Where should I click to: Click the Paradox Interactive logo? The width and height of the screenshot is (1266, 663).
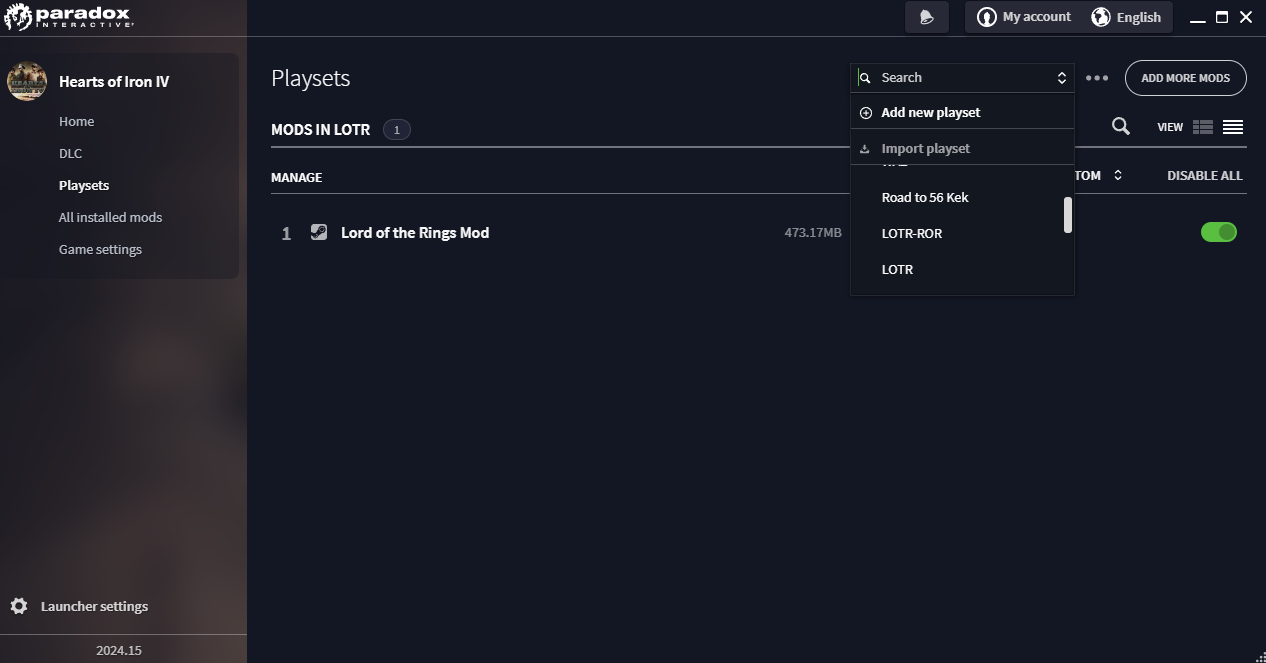pyautogui.click(x=68, y=17)
